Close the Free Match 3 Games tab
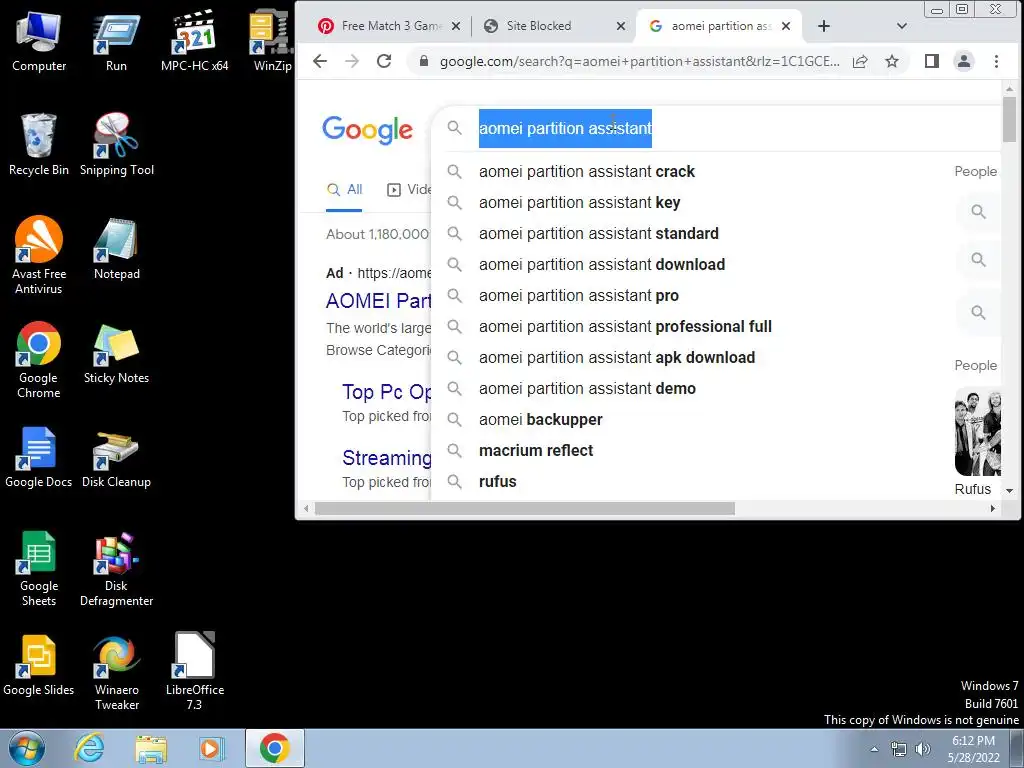Screen dimensions: 1024x768 coord(456,26)
